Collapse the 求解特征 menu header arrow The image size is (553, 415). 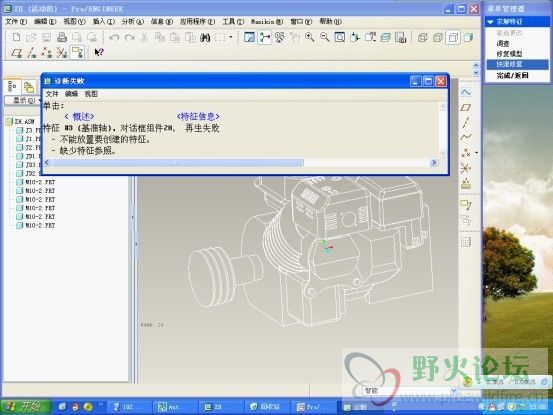[490, 22]
